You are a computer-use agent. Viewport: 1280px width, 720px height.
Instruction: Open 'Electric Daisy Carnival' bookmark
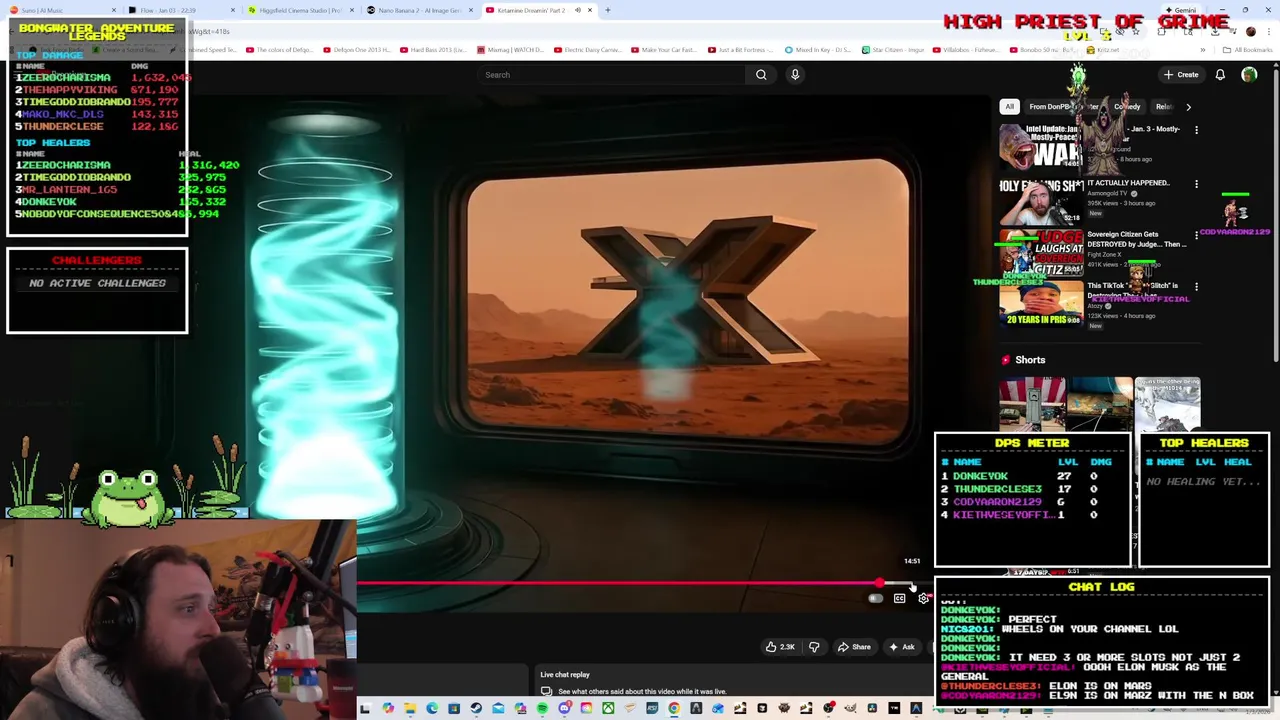tap(590, 50)
